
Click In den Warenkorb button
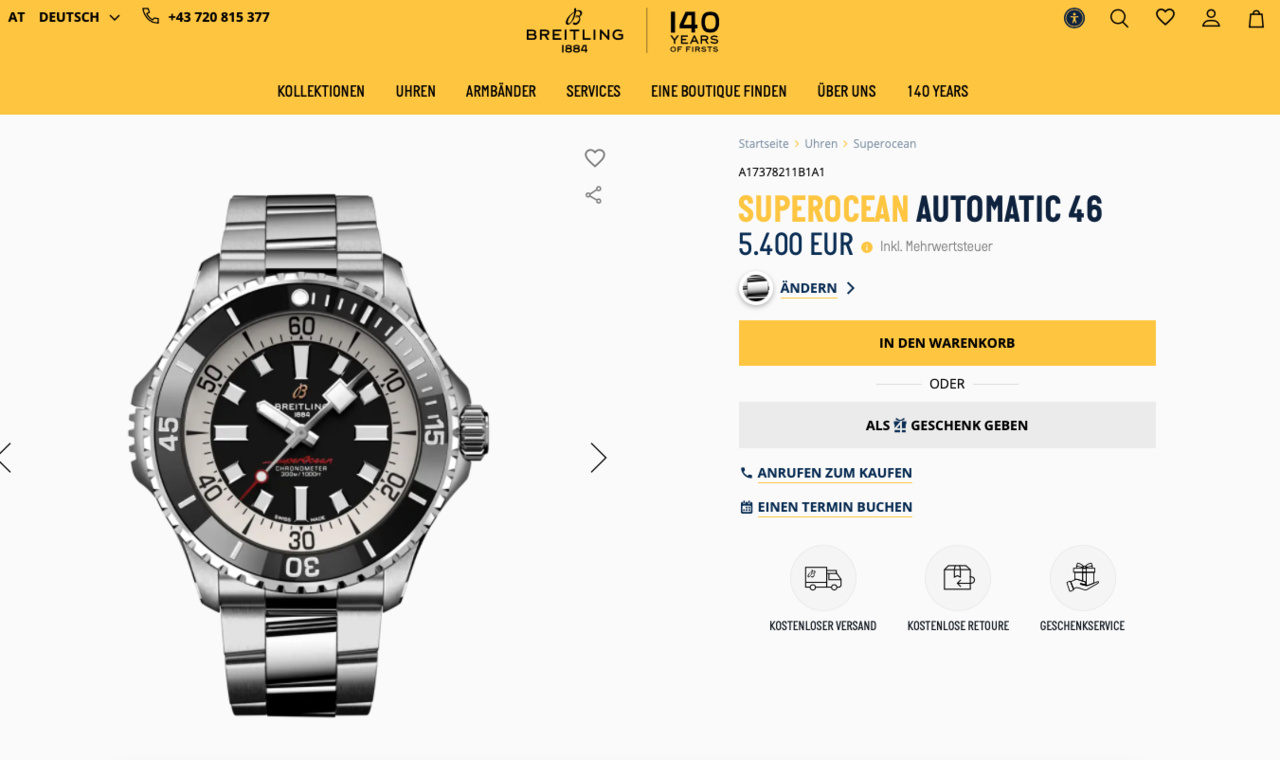(947, 343)
